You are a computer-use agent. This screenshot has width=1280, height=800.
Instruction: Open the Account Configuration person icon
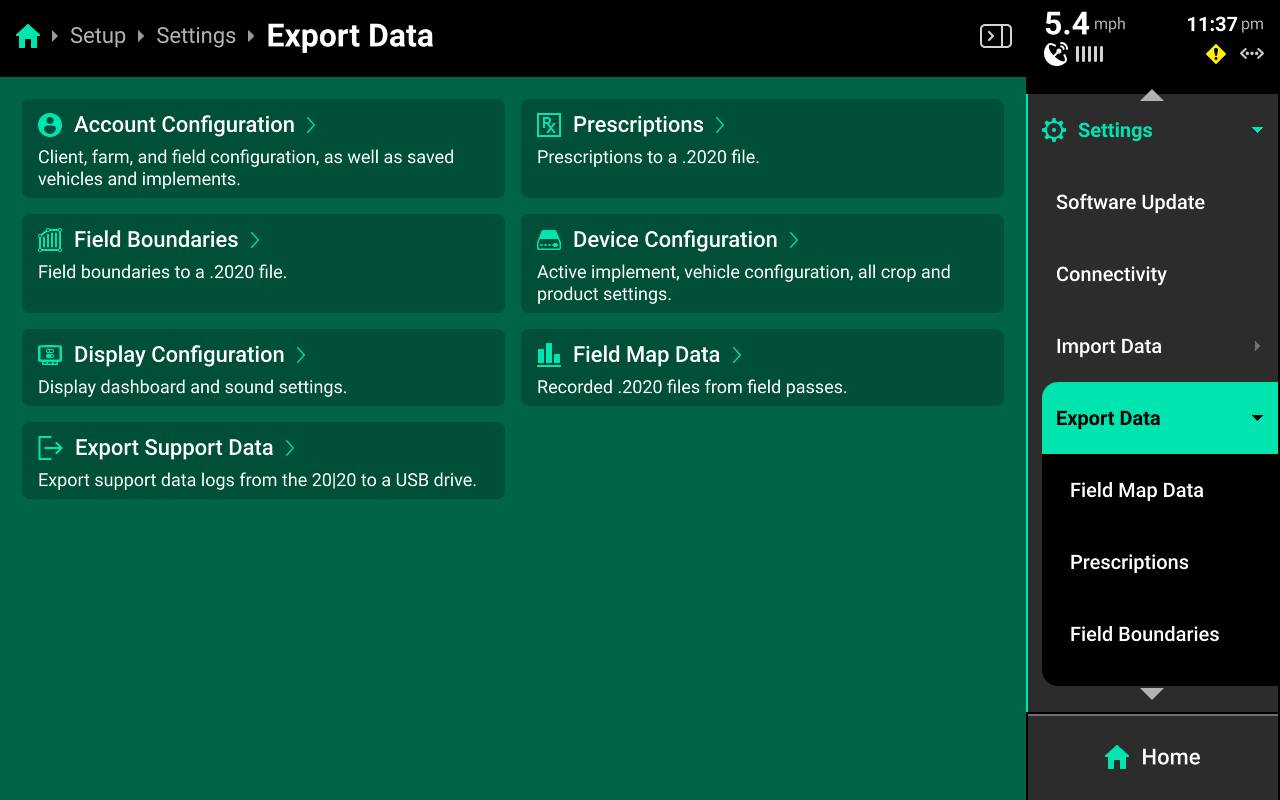[x=50, y=125]
